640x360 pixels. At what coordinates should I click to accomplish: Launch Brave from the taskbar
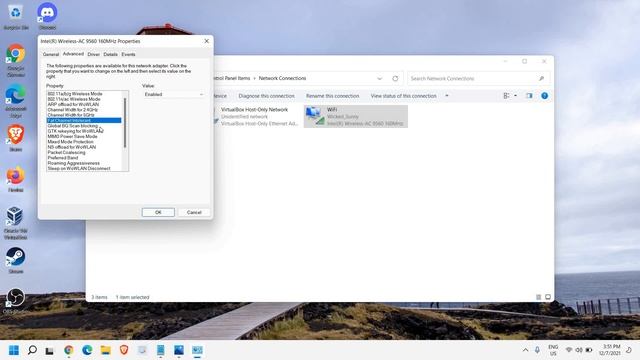click(124, 350)
